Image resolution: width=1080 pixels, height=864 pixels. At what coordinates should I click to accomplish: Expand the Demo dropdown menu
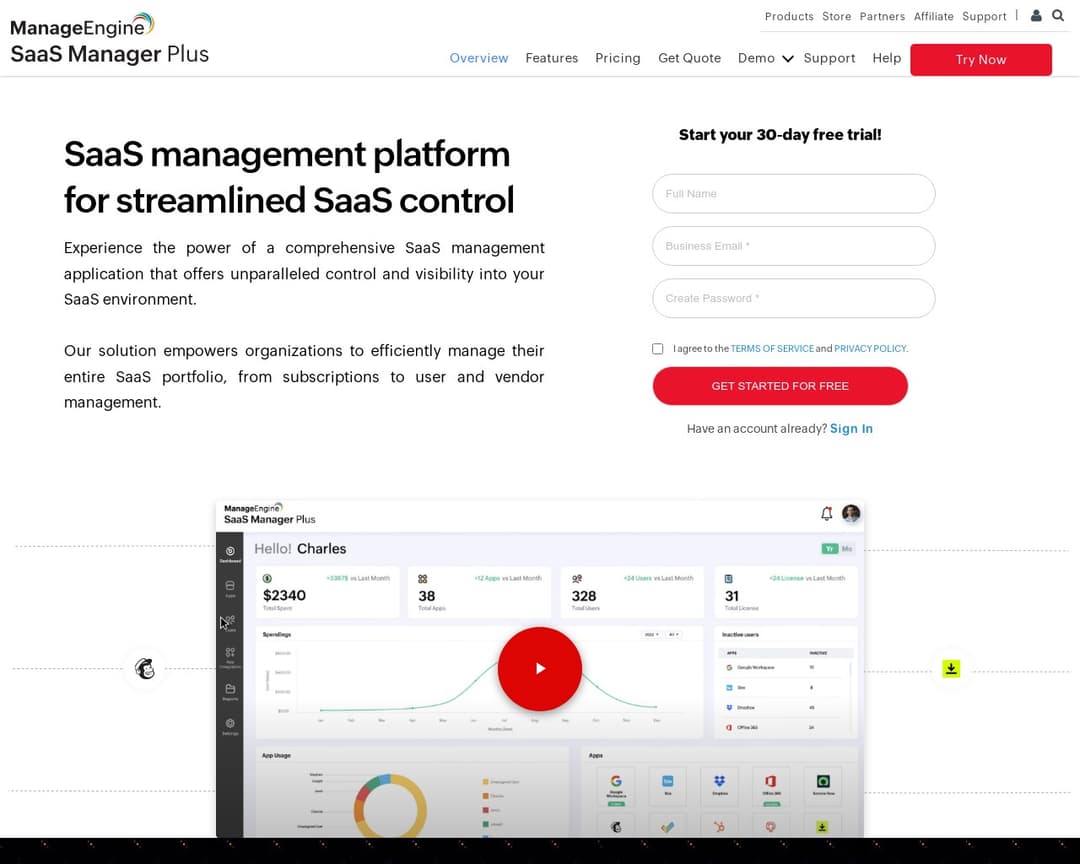click(x=765, y=59)
